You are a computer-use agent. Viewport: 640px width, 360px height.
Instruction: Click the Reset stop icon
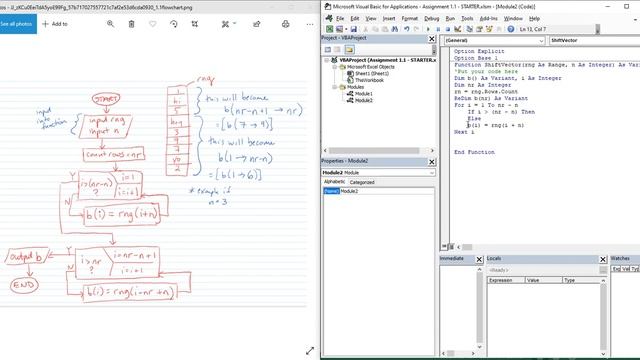(447, 29)
